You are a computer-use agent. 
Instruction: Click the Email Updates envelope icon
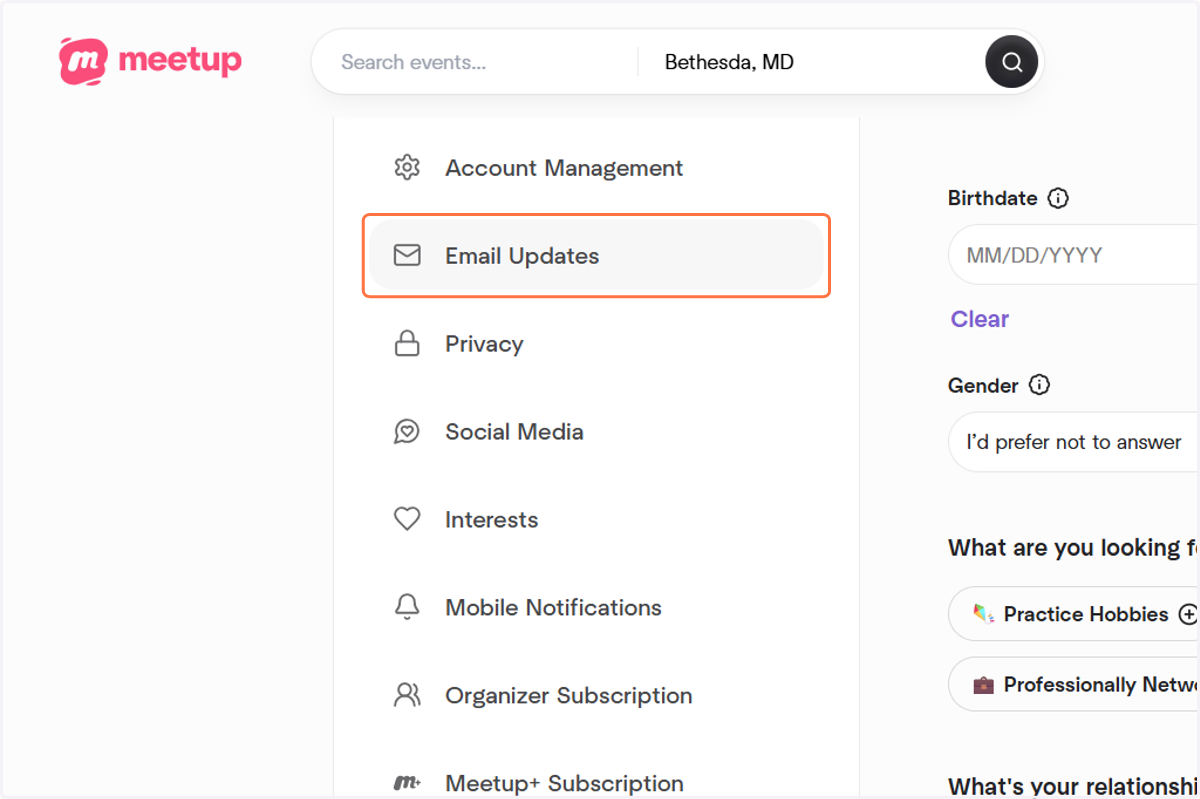[x=407, y=255]
